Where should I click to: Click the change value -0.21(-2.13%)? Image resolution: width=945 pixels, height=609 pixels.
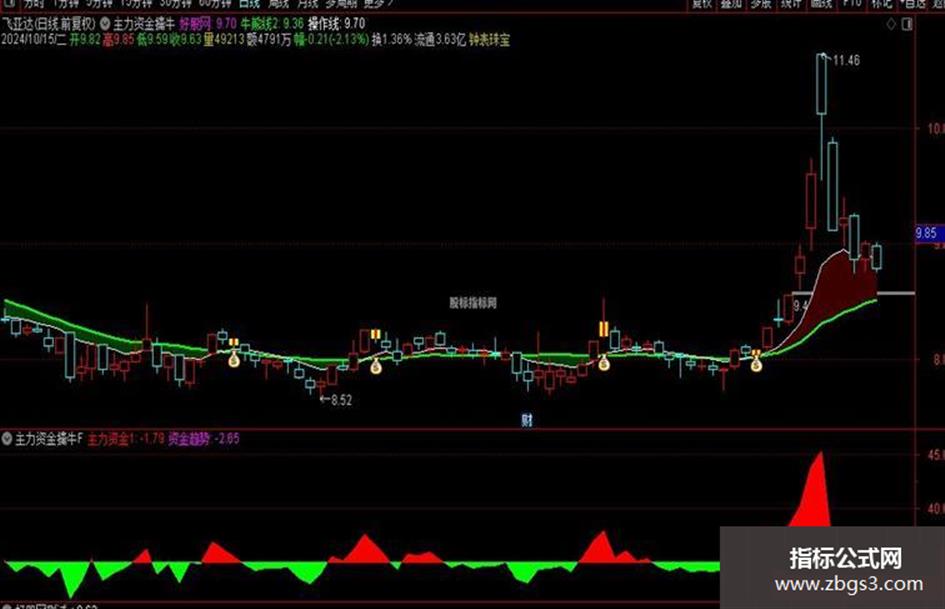pyautogui.click(x=339, y=40)
